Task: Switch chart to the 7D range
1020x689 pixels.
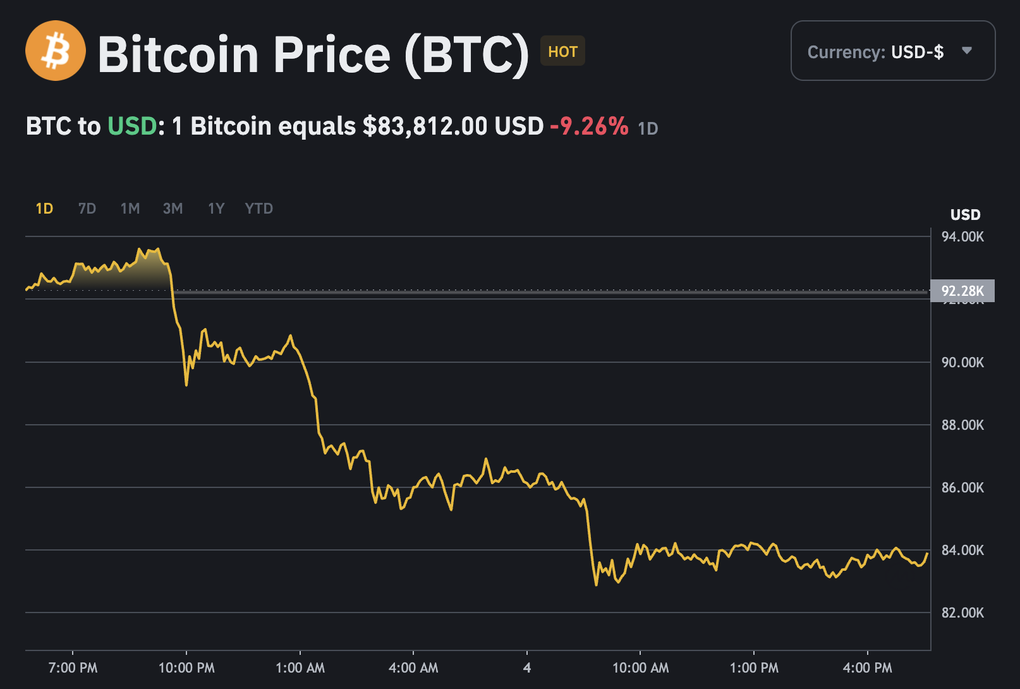Action: 87,209
